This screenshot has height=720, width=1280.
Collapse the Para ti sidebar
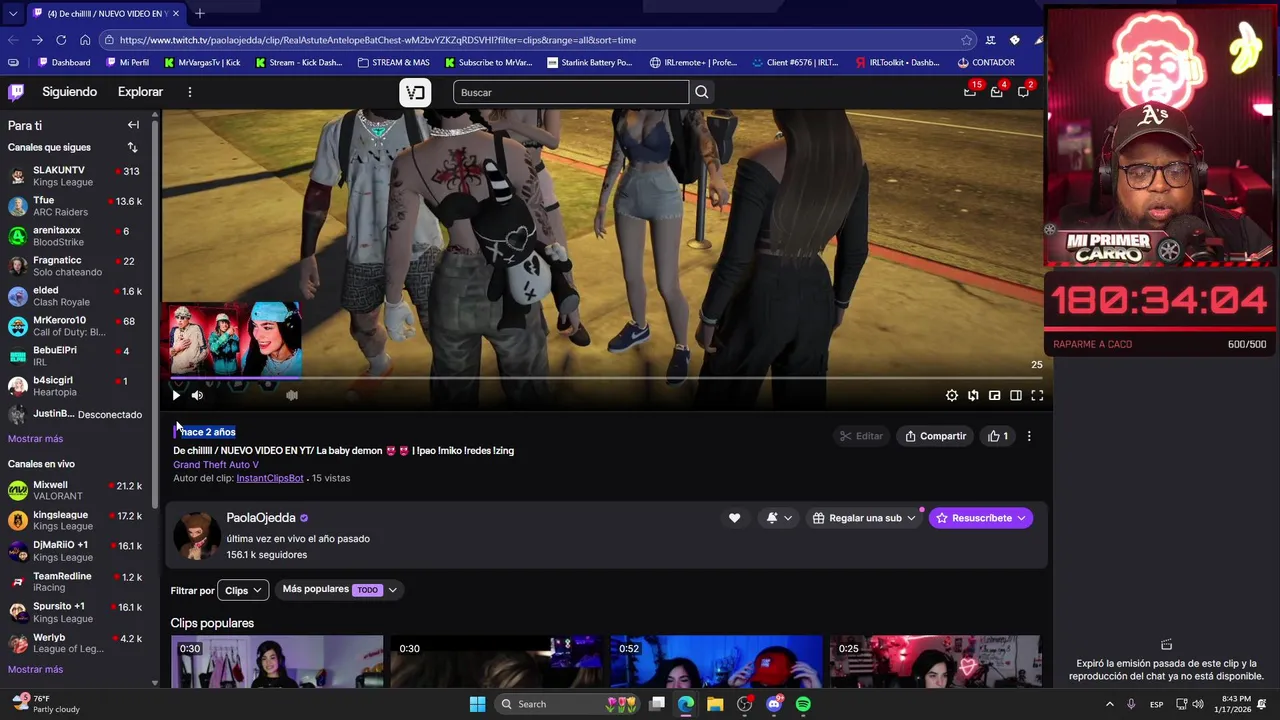133,125
